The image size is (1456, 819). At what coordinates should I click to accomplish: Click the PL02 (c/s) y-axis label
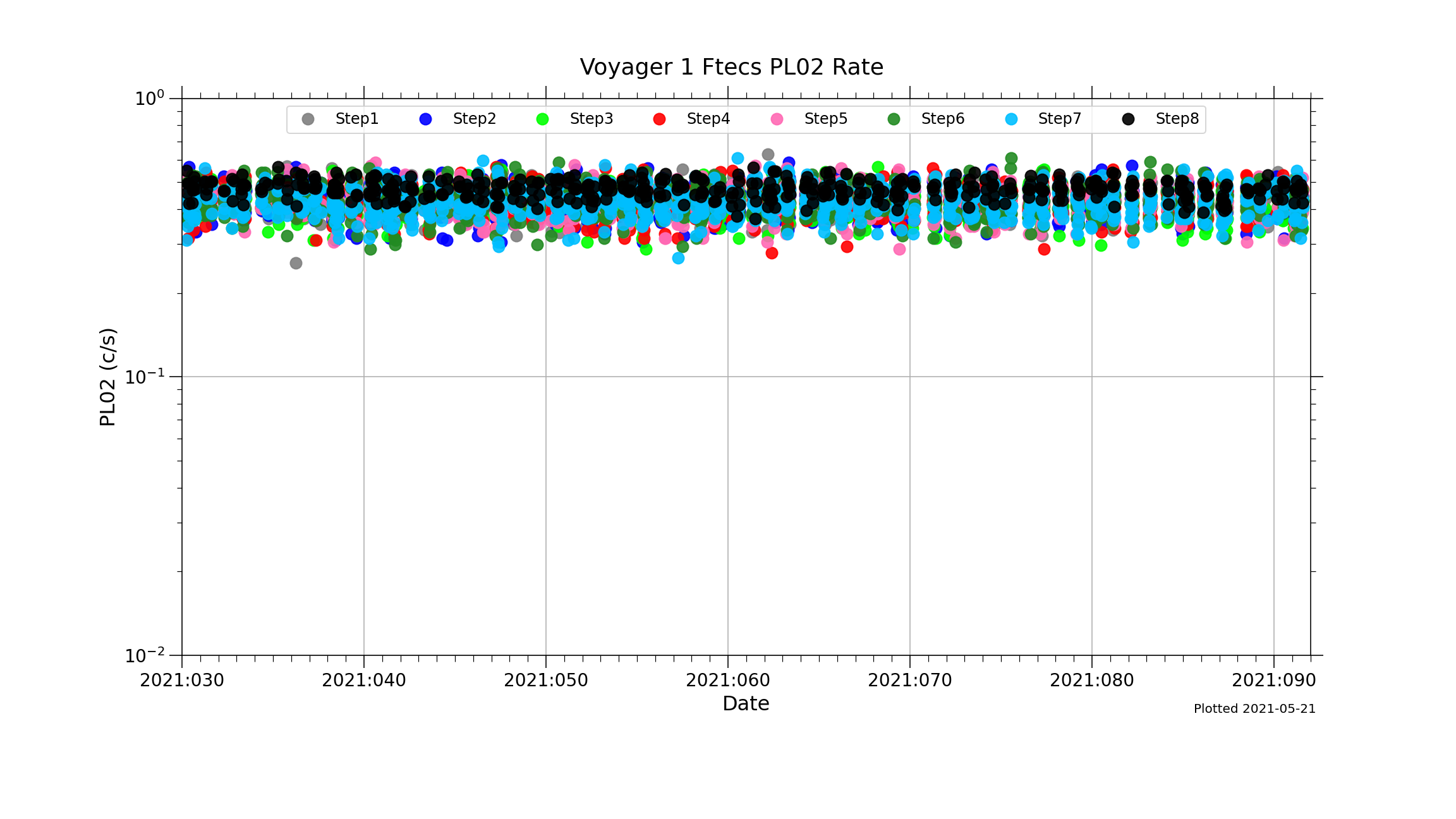(108, 377)
